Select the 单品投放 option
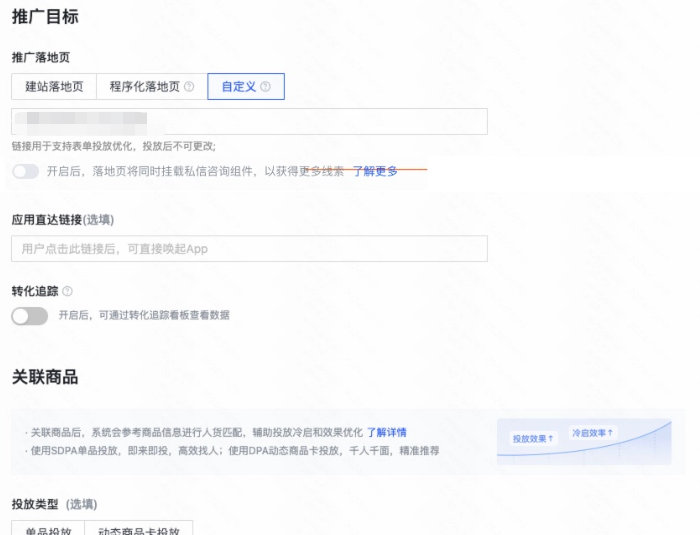 click(x=48, y=529)
